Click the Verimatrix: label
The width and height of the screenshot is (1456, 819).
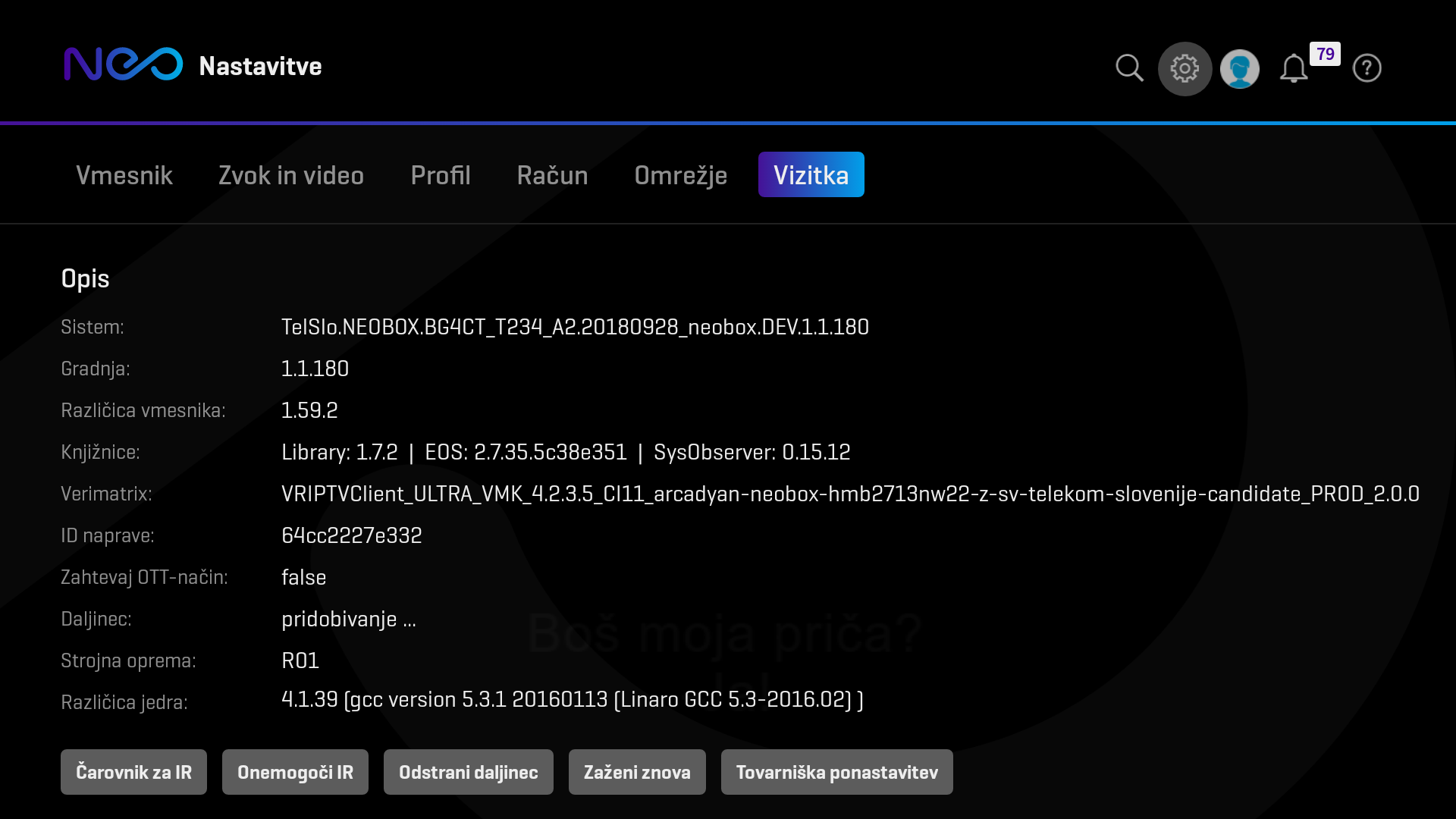click(106, 494)
